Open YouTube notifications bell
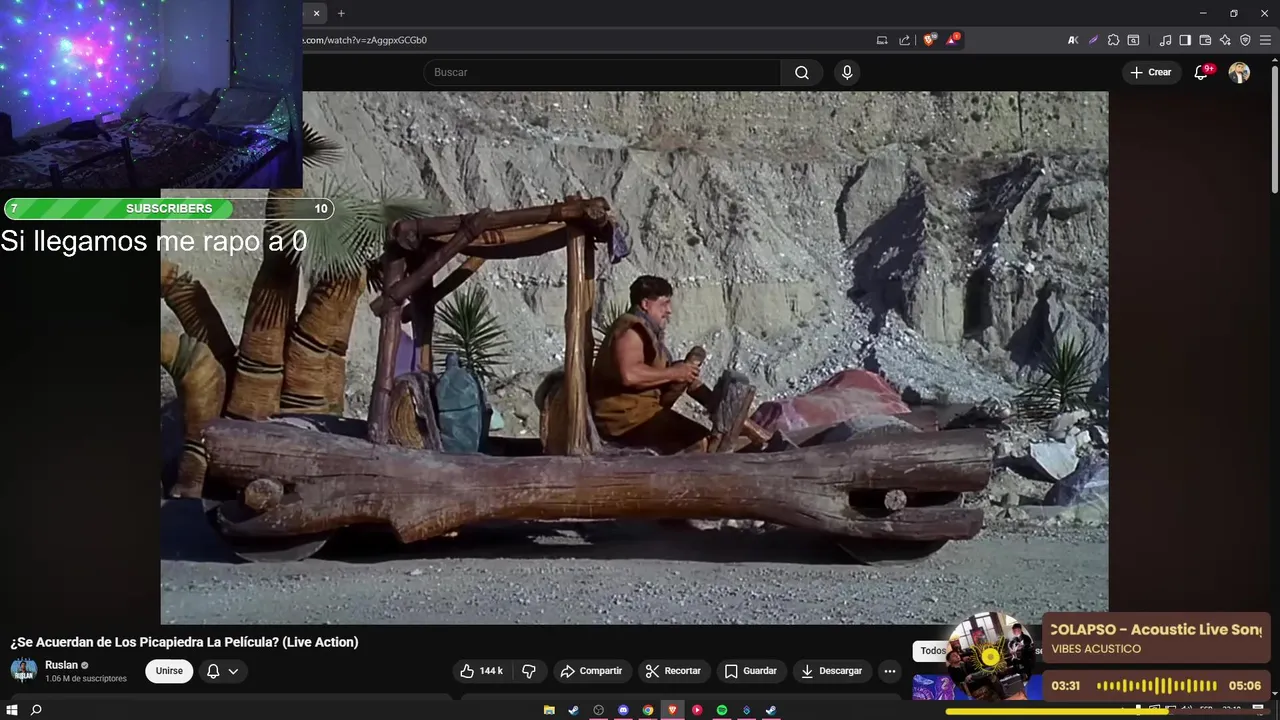 [x=1201, y=72]
